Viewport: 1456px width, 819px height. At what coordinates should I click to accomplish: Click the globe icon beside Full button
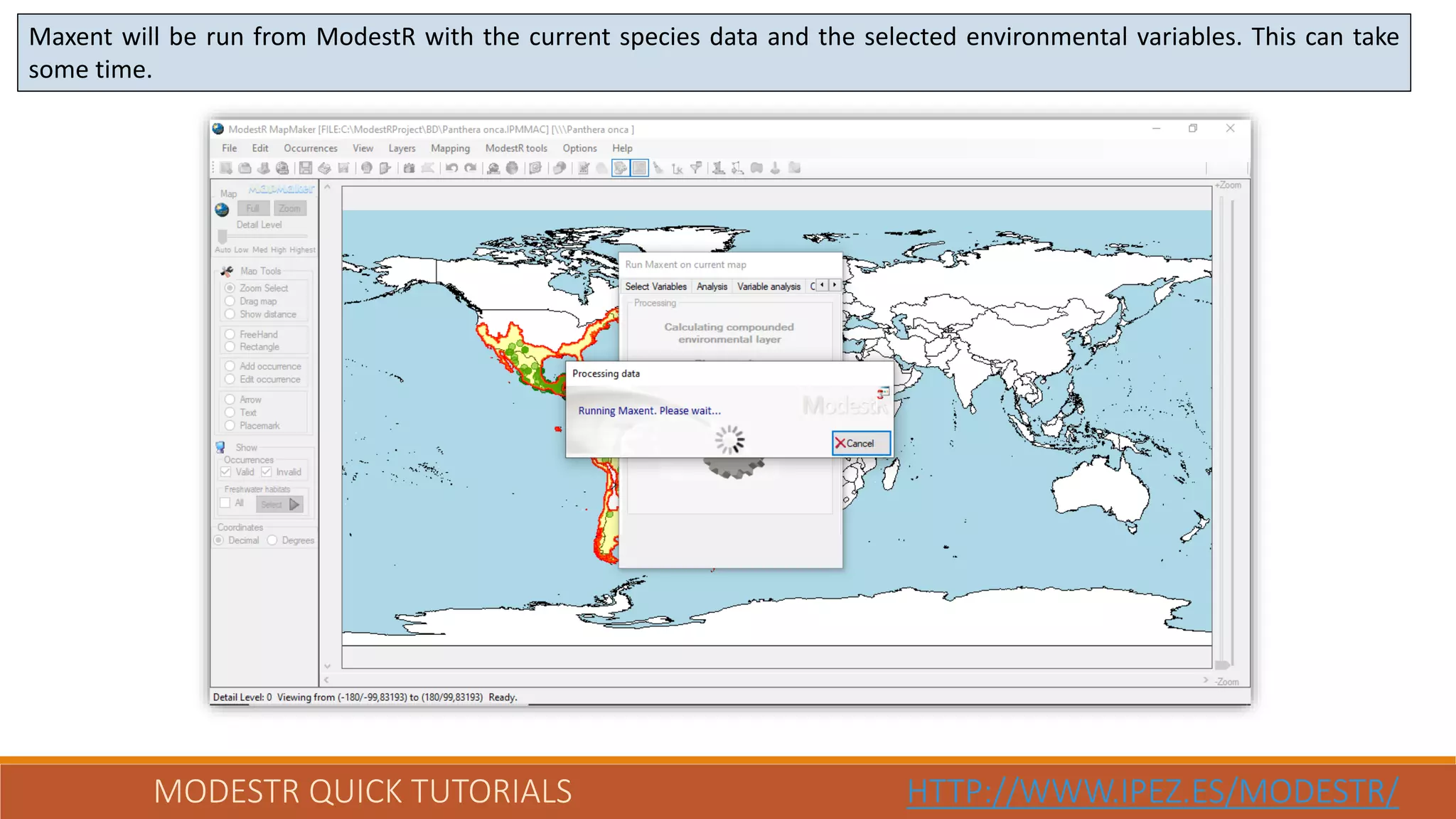click(222, 210)
